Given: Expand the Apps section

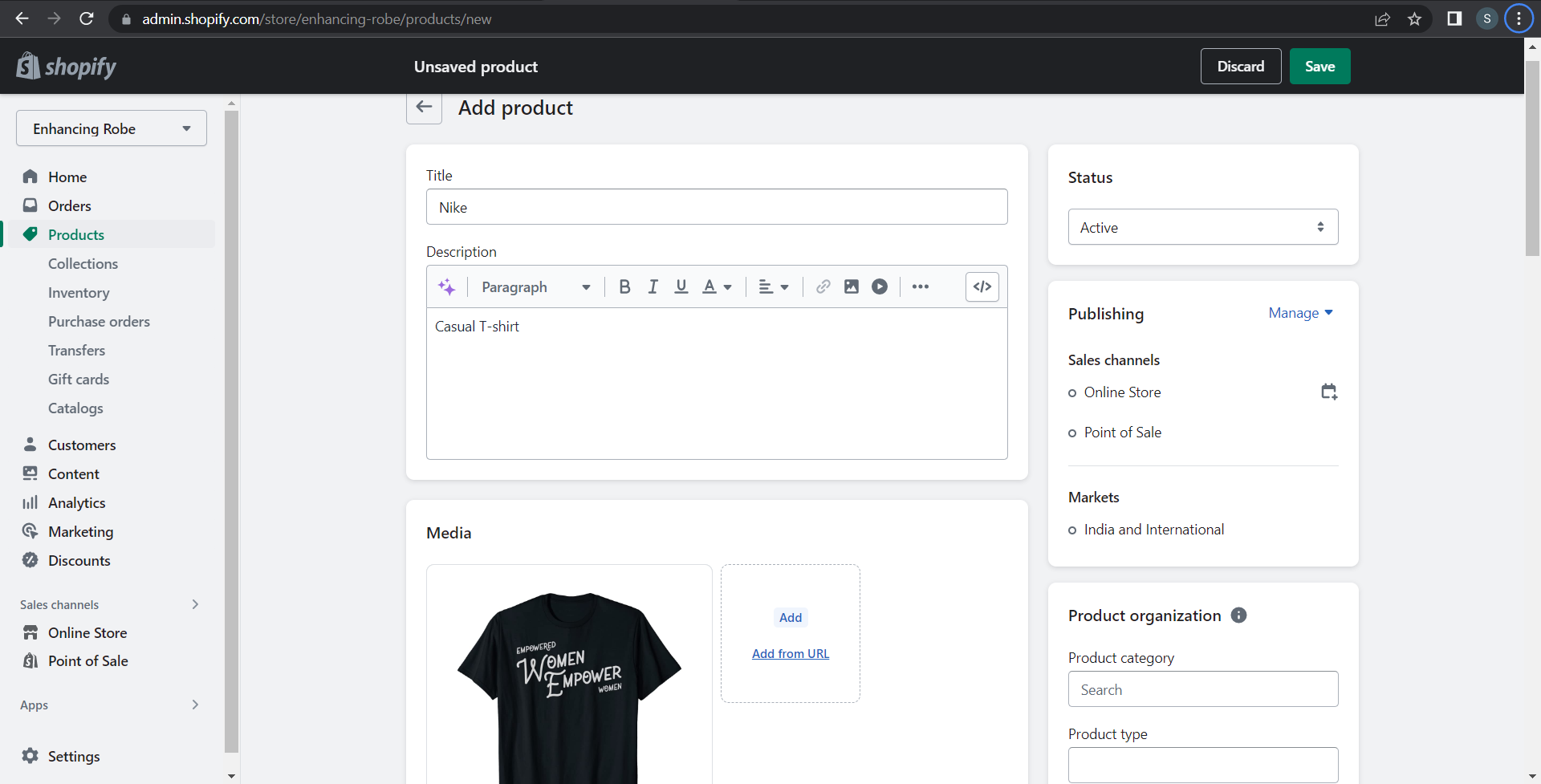Looking at the screenshot, I should (x=195, y=705).
